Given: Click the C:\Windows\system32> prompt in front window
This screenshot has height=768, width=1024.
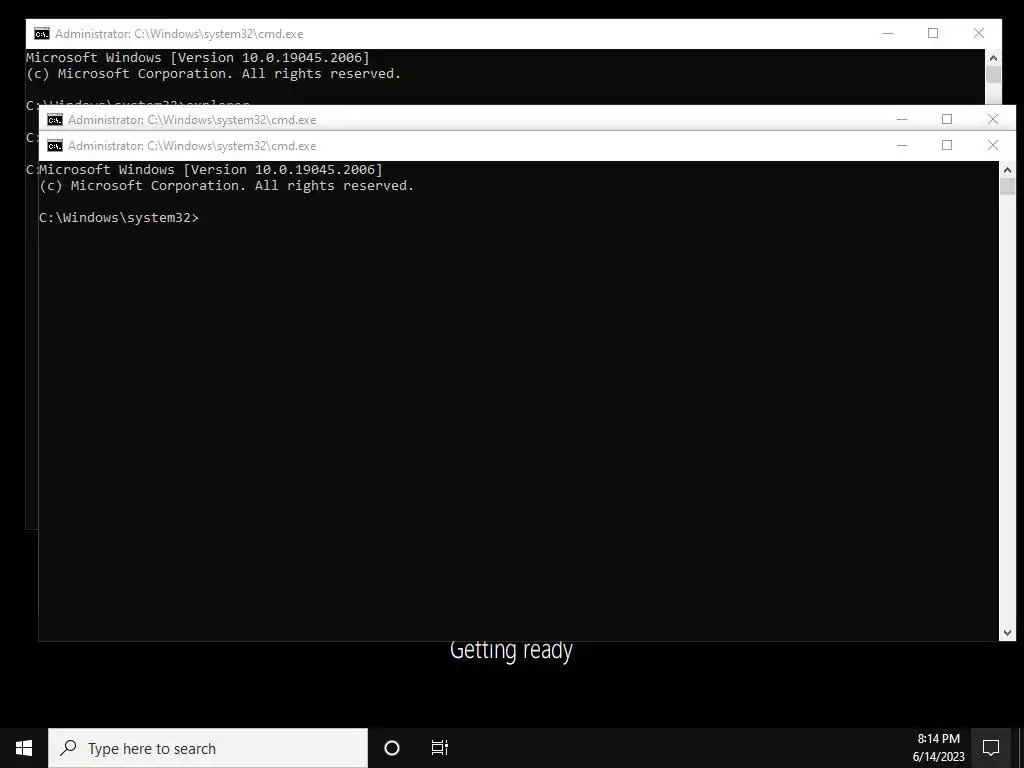Looking at the screenshot, I should pos(119,217).
